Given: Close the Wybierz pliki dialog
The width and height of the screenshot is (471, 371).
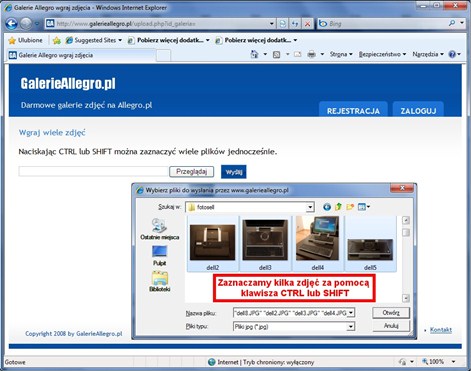Looking at the screenshot, I should (x=402, y=188).
